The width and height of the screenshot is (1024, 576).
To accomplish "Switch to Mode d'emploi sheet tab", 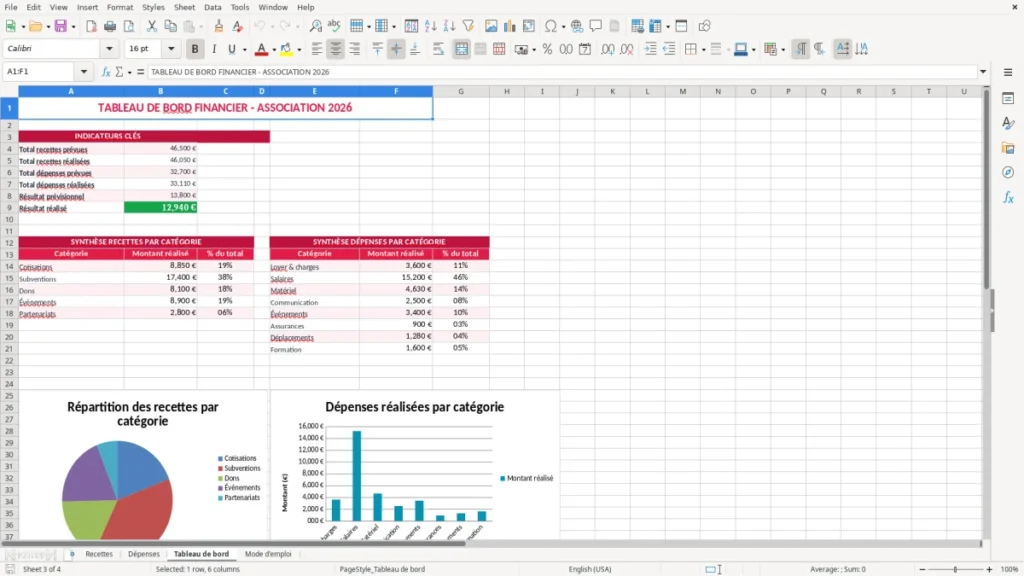I will [268, 554].
